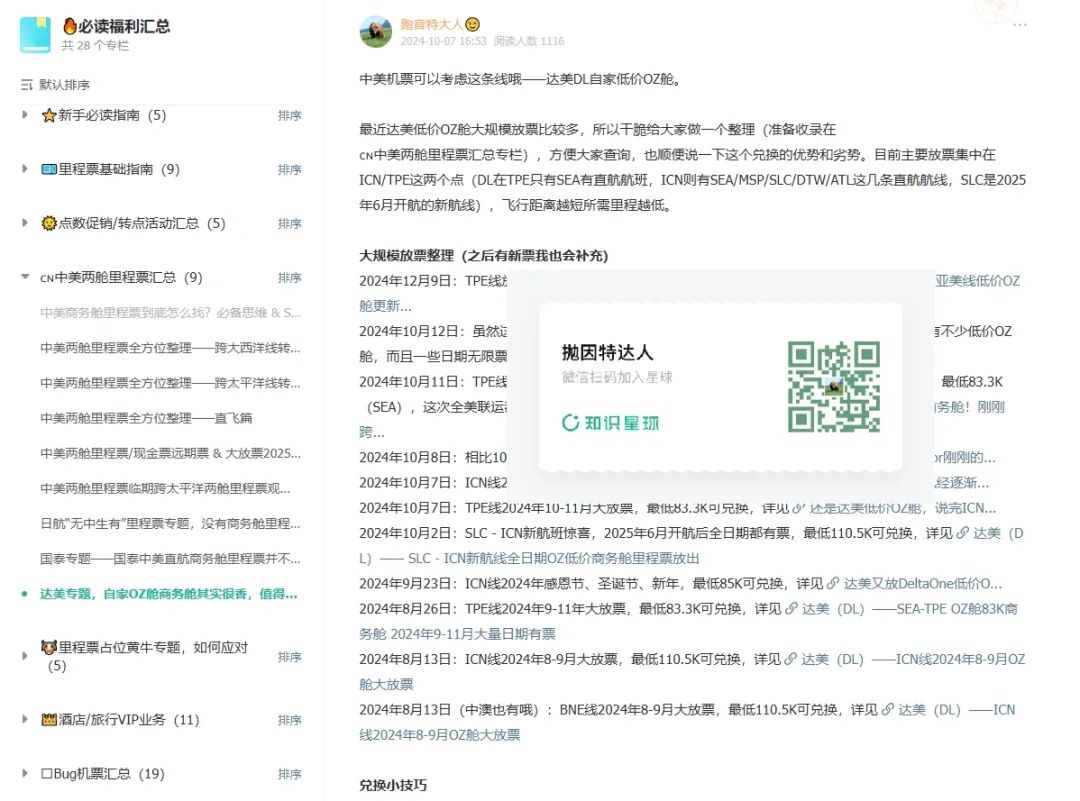1080x801 pixels.
Task: Click 微信扫码加入星球 text in popup
Action: tap(617, 377)
